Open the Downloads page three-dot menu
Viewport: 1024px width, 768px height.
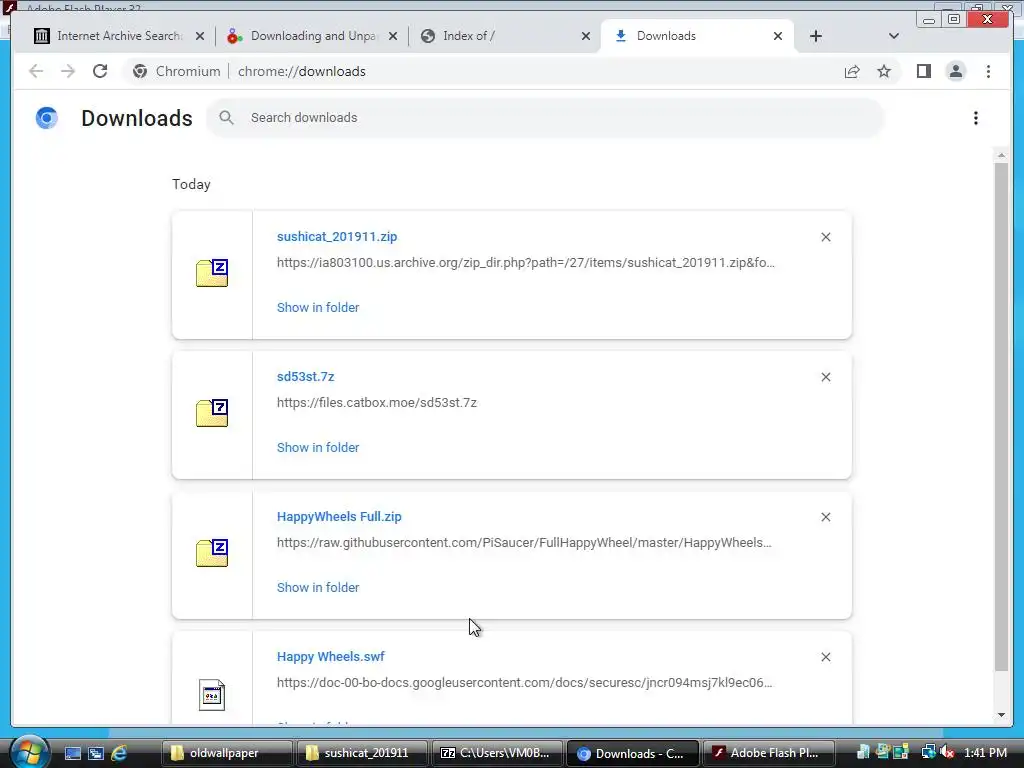pos(976,118)
